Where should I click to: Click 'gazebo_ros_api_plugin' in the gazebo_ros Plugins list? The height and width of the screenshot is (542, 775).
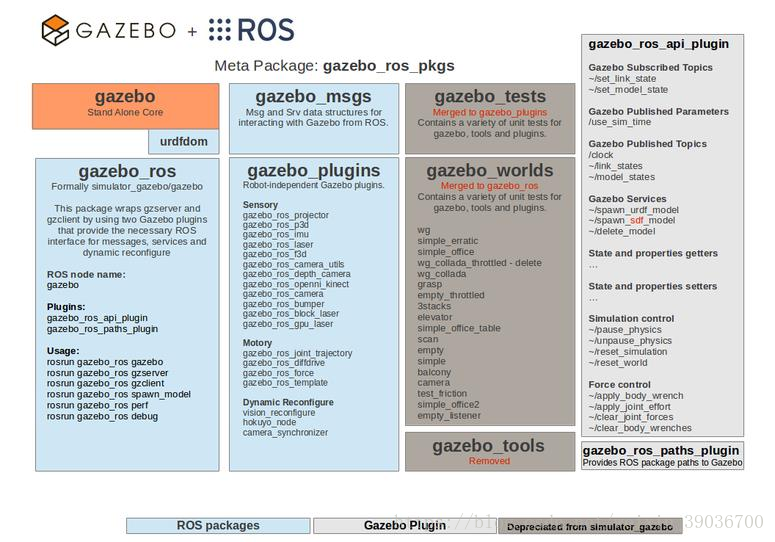97,318
